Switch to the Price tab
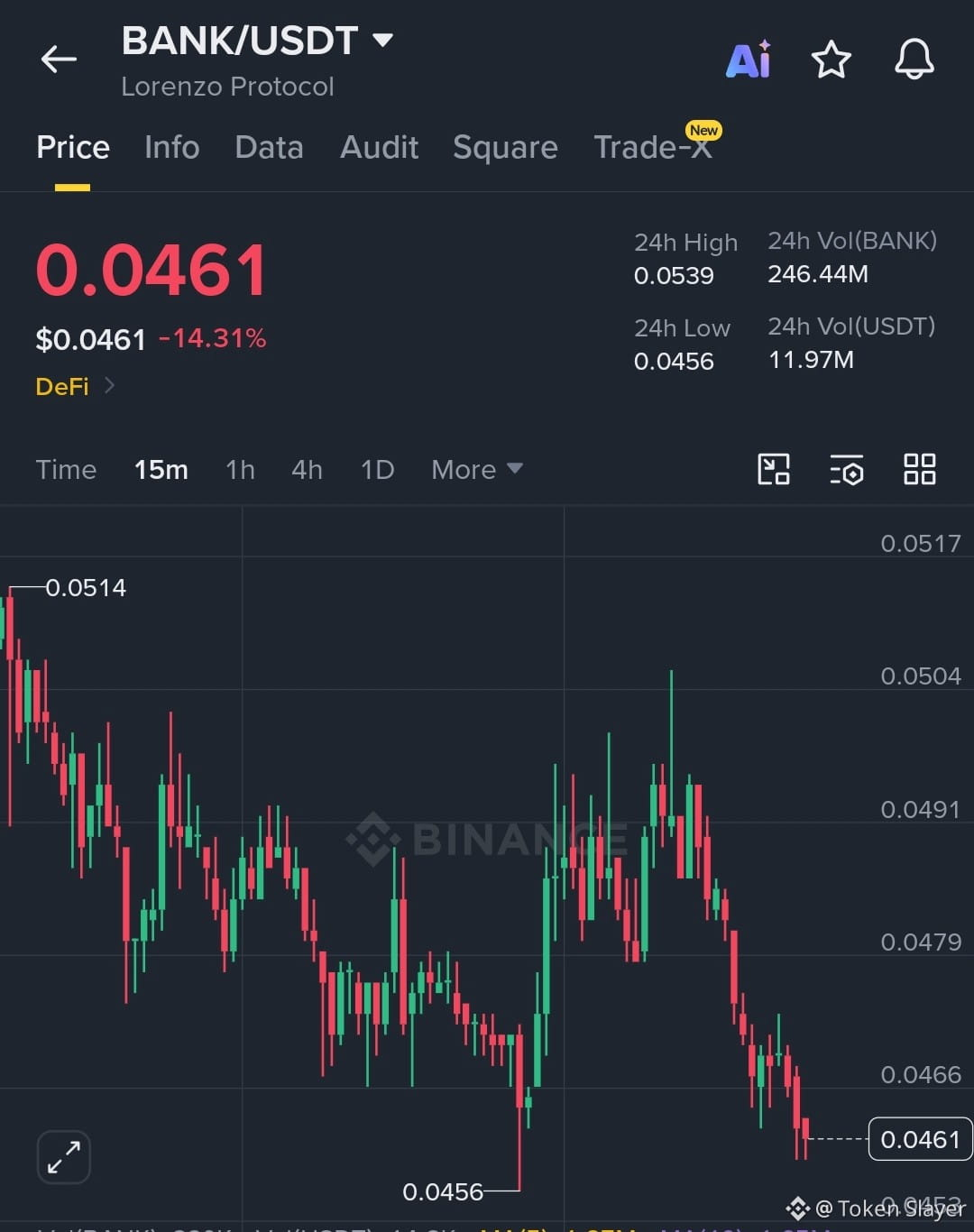This screenshot has width=974, height=1232. [73, 147]
